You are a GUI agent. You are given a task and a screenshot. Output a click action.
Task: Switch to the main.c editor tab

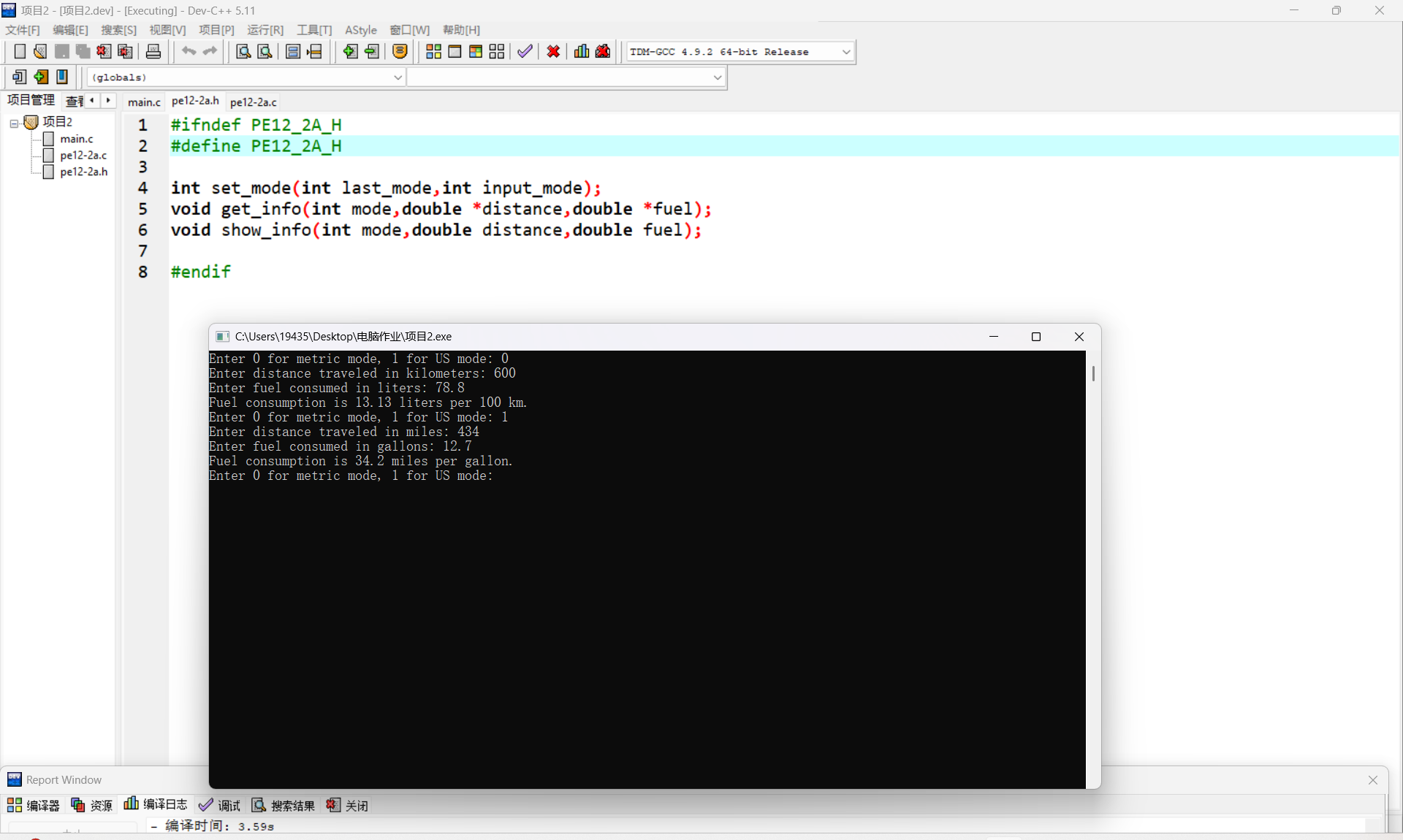click(143, 102)
